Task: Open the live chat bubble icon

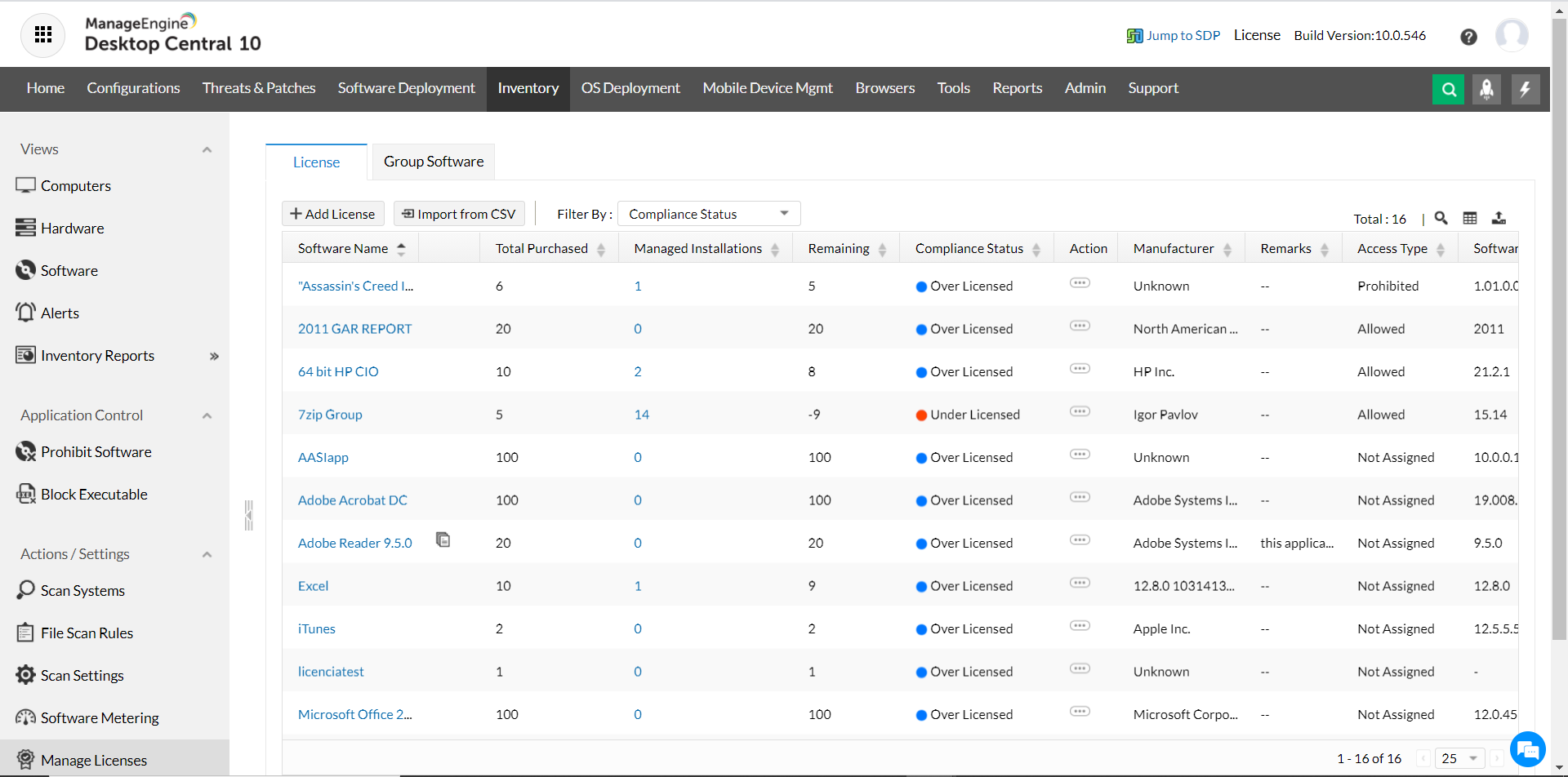Action: 1527,749
